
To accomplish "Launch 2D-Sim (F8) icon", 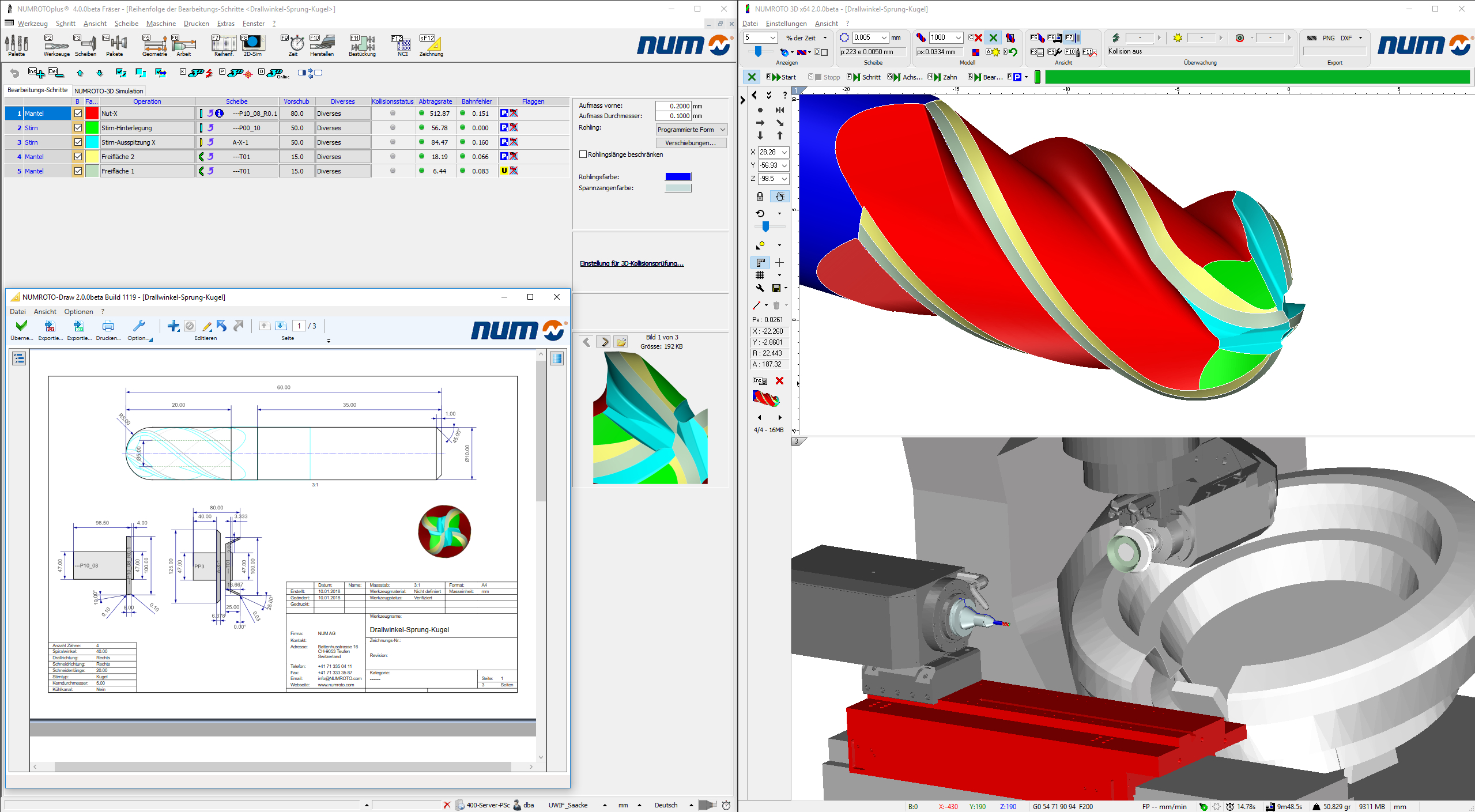I will coord(252,45).
